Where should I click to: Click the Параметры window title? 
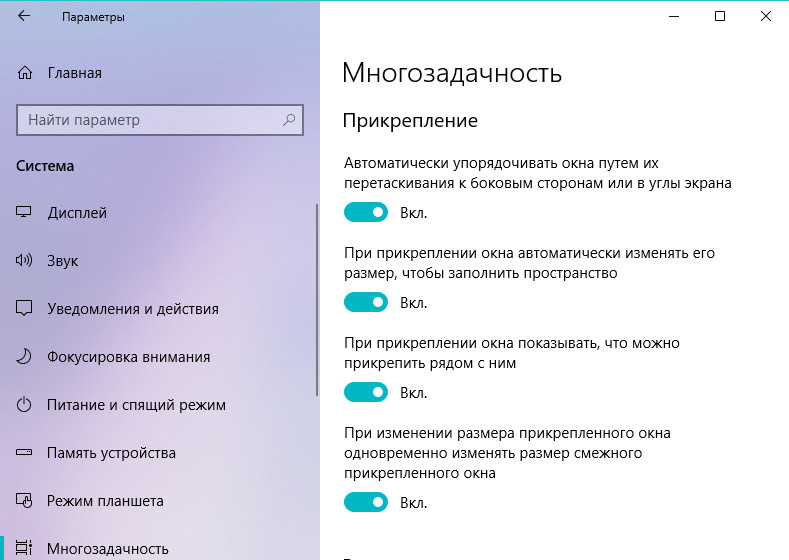(93, 17)
